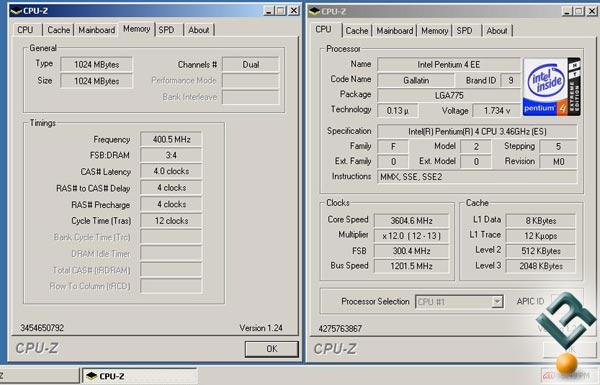The image size is (600, 385).
Task: Click Intel Pentium 4 Extreme Edition logo
Action: point(552,87)
